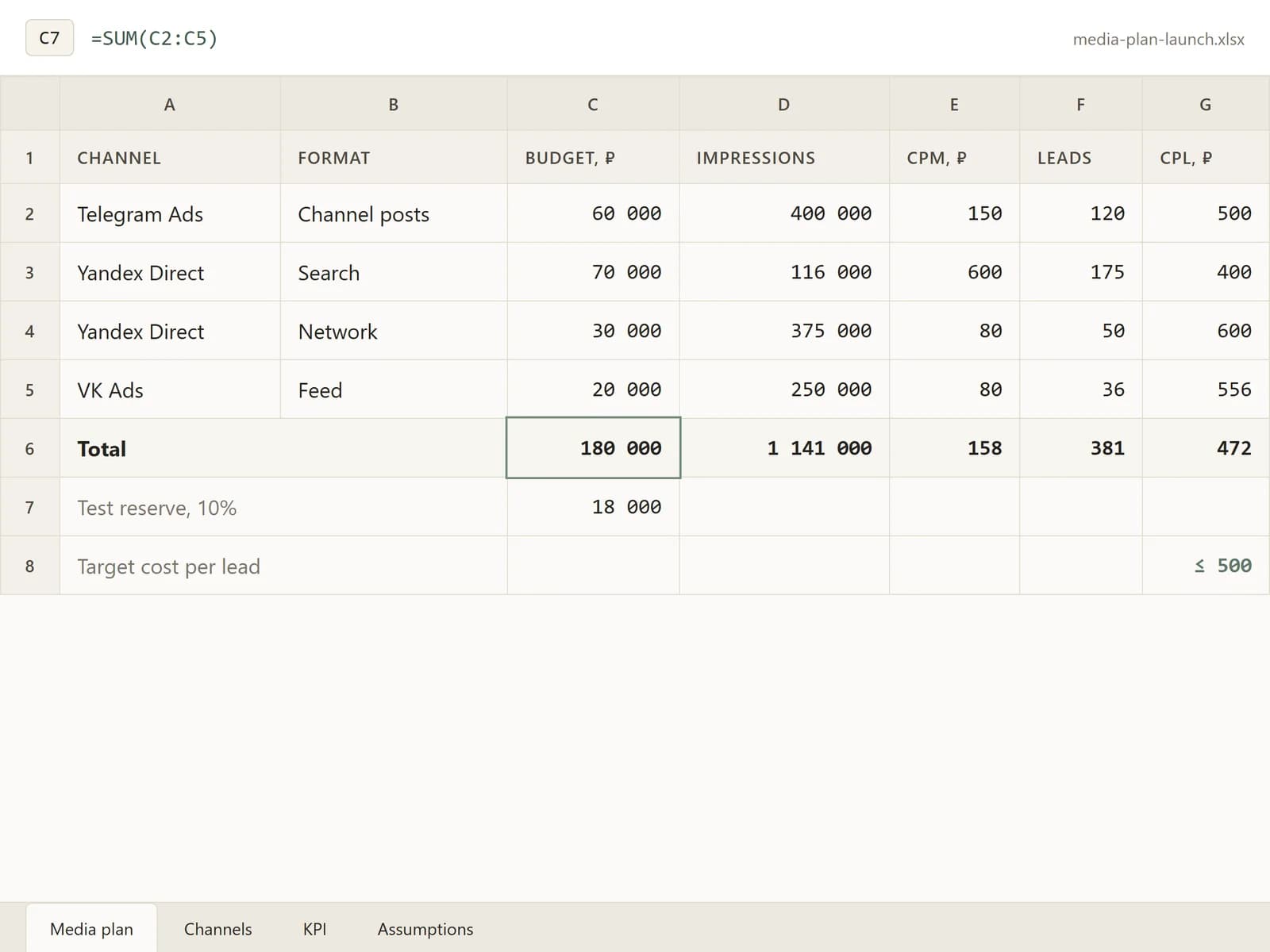
Task: Select the ≤ 500 target cell
Action: click(x=1206, y=566)
